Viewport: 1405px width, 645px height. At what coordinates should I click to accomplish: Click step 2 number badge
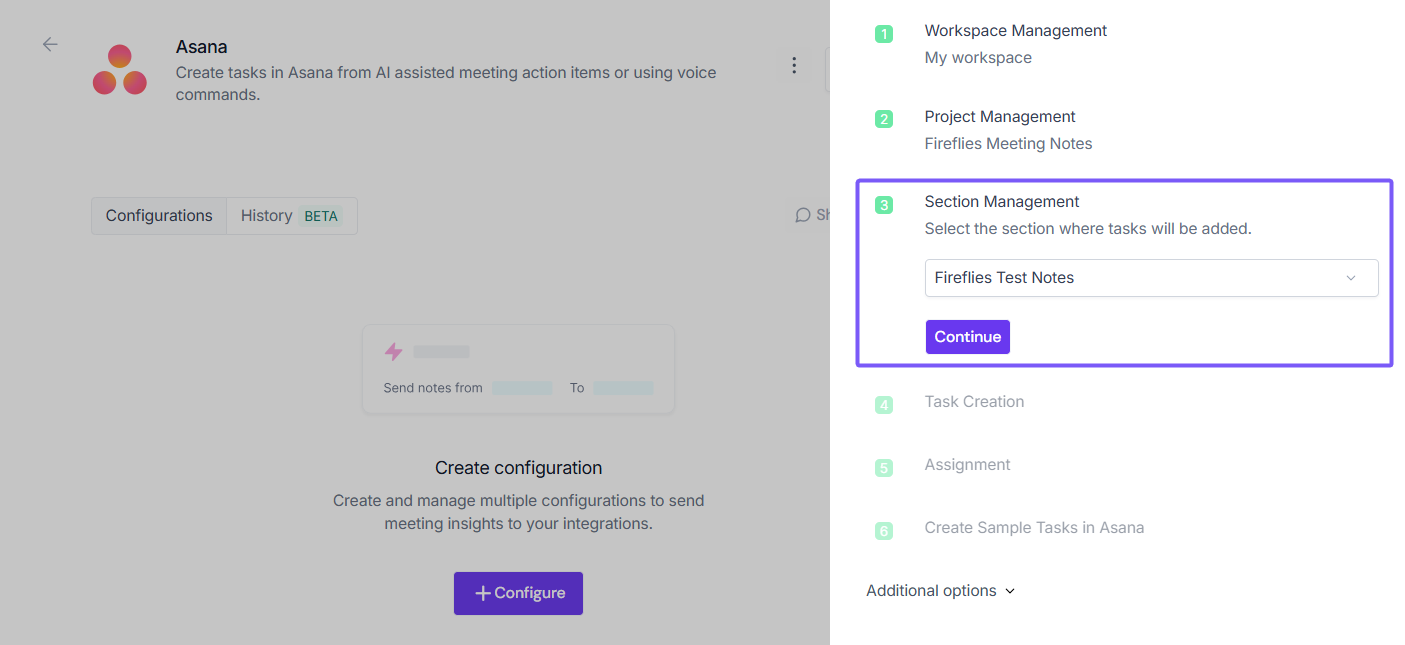click(884, 120)
